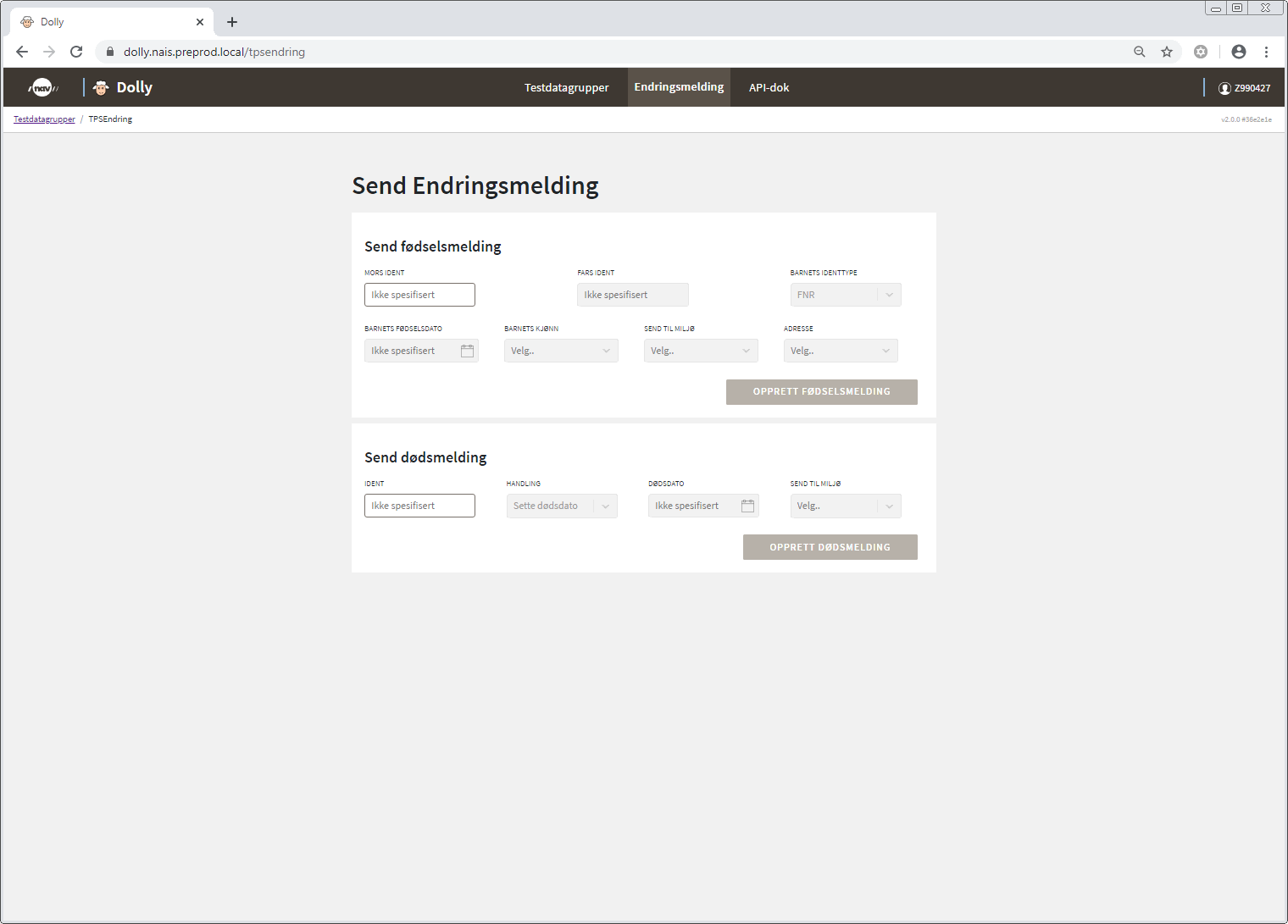Switch to the Testdatagrupper tab
Image resolution: width=1288 pixels, height=924 pixels.
coord(566,87)
